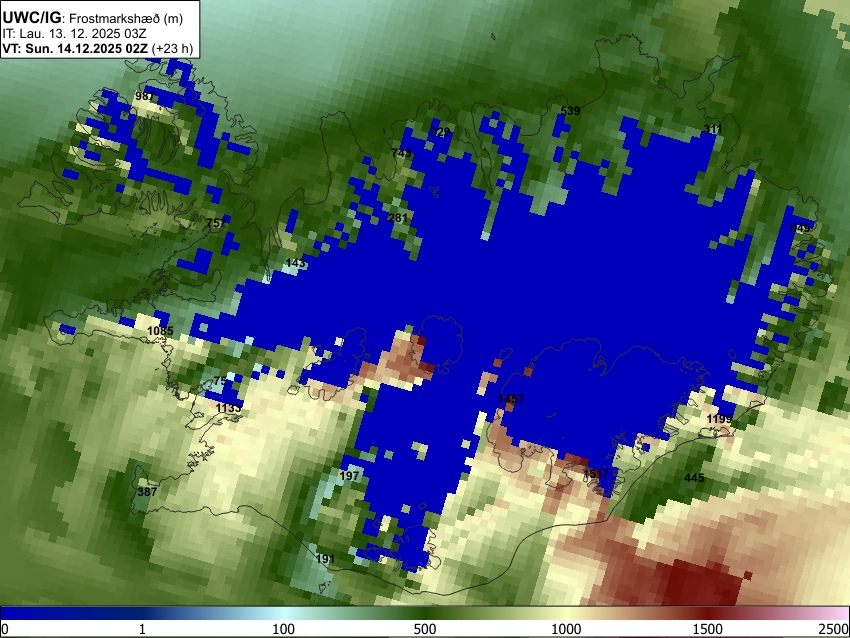This screenshot has height=638, width=850.
Task: Click the colorbar tick label 100
Action: 283,629
